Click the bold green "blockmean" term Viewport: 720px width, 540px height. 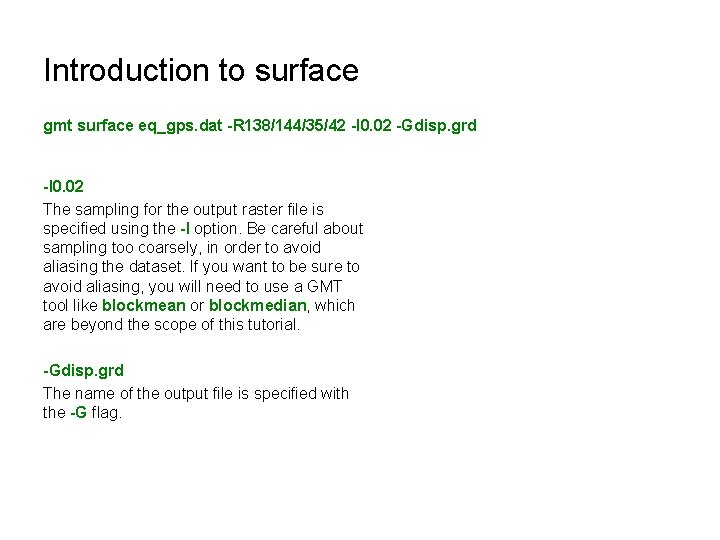(143, 306)
